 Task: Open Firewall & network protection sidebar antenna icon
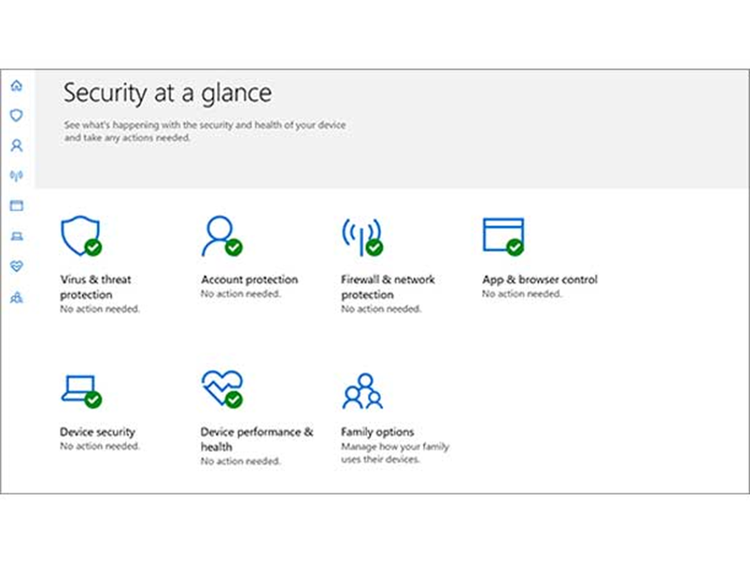coord(16,176)
